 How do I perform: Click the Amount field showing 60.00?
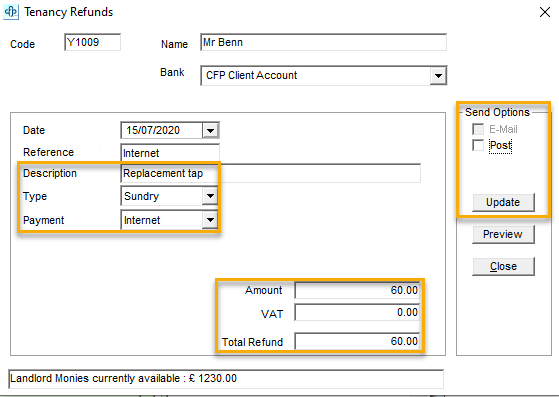(357, 290)
